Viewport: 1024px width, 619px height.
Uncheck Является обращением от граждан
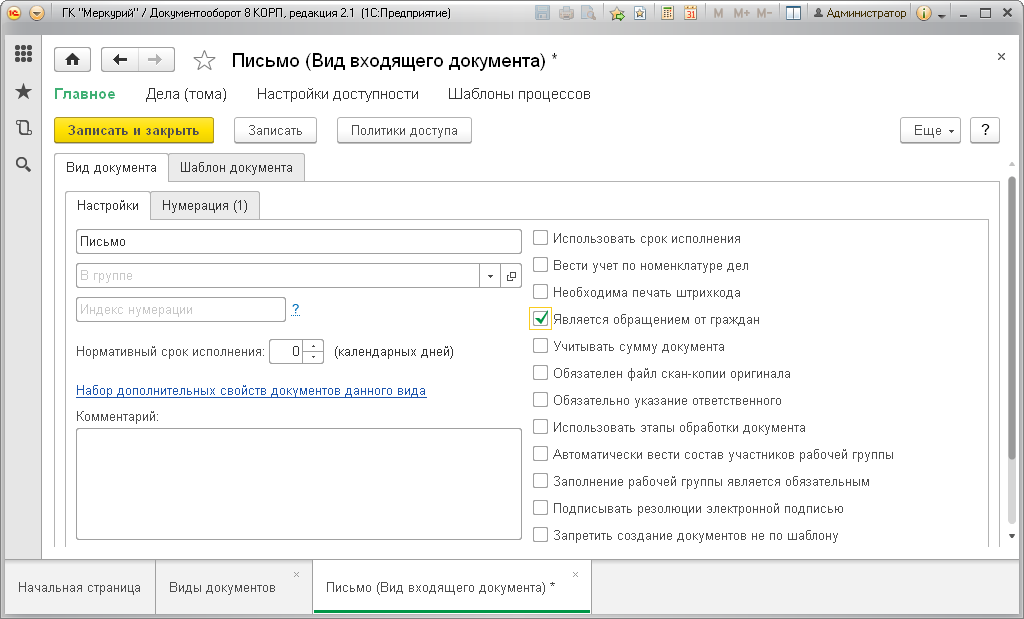point(540,319)
